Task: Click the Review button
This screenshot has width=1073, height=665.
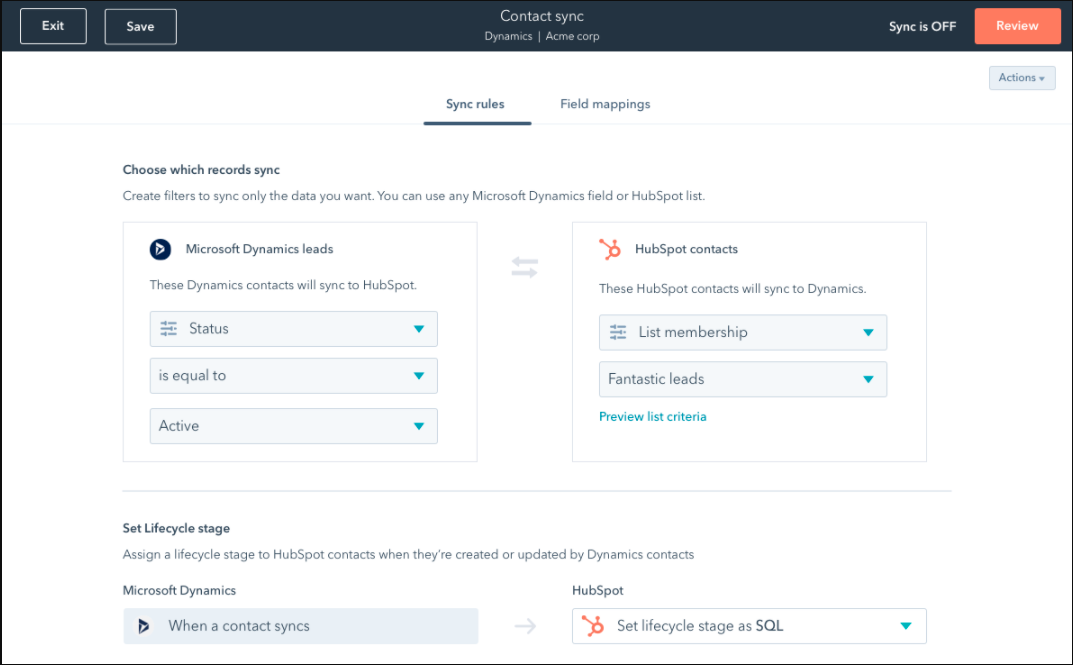Action: point(1017,25)
